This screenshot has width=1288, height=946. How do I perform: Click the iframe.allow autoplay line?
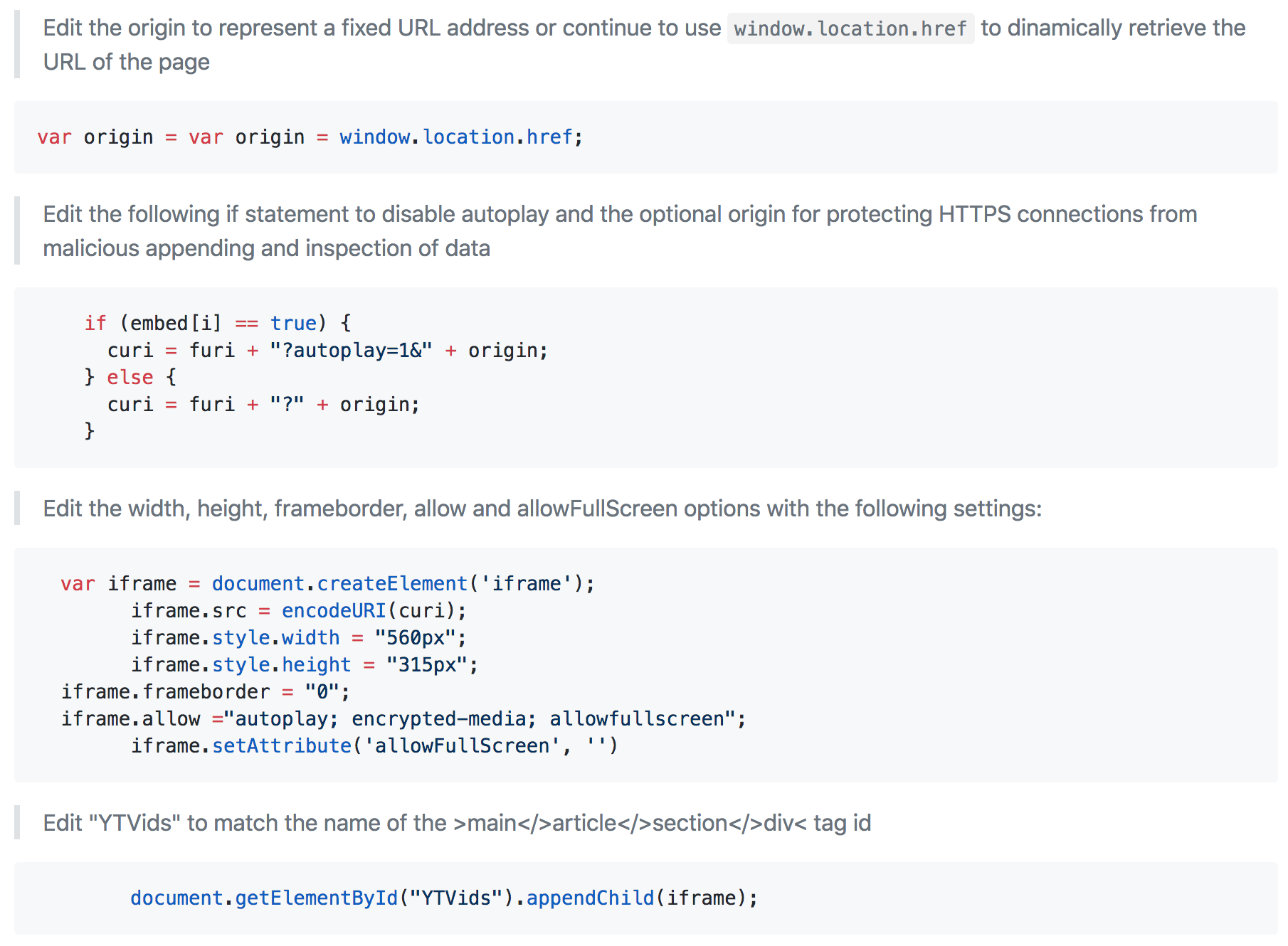tap(403, 719)
